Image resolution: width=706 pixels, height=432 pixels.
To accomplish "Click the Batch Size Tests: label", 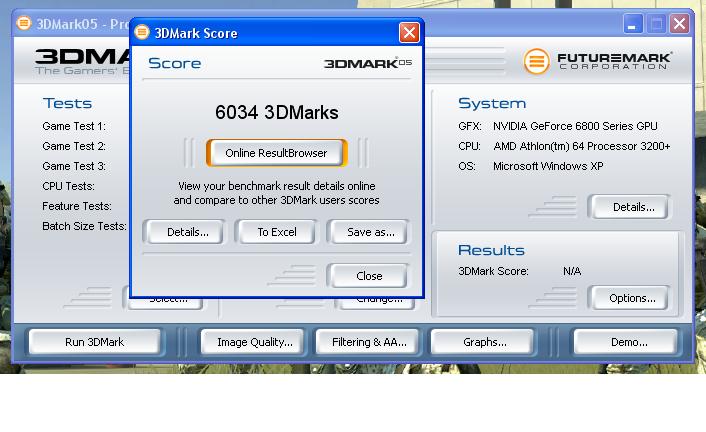I will pos(84,226).
